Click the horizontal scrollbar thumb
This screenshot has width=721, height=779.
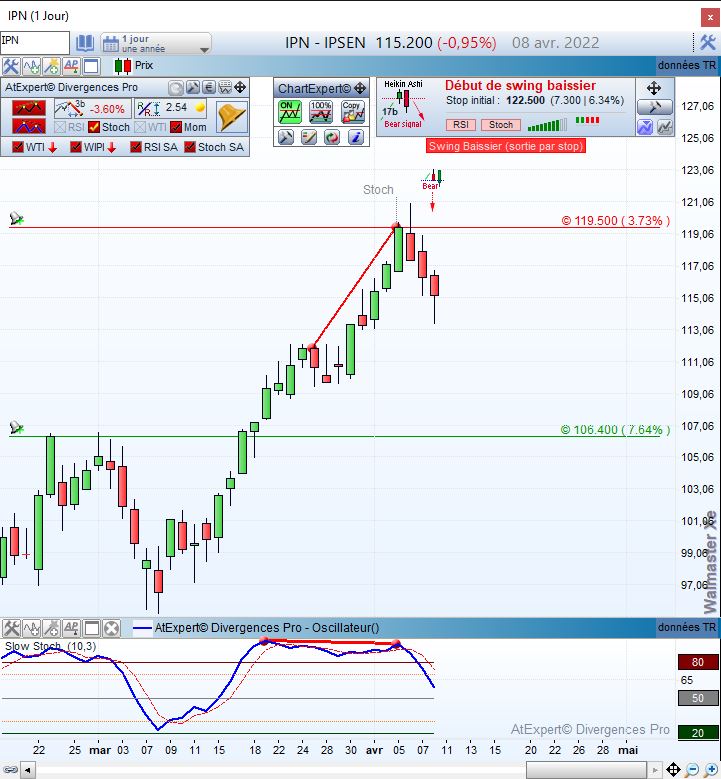[x=586, y=771]
